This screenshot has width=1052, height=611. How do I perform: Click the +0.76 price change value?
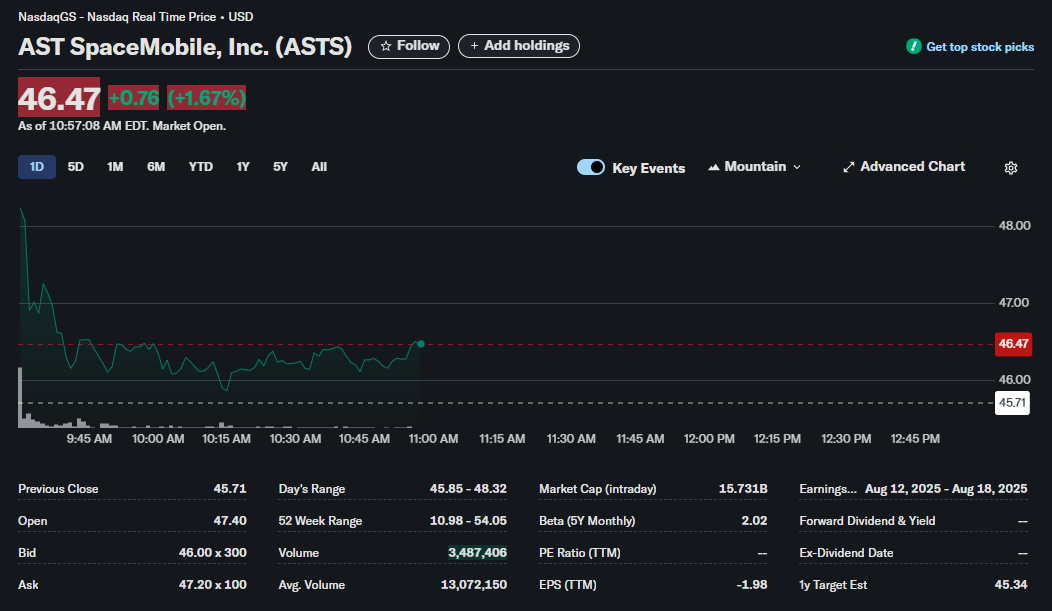click(134, 98)
